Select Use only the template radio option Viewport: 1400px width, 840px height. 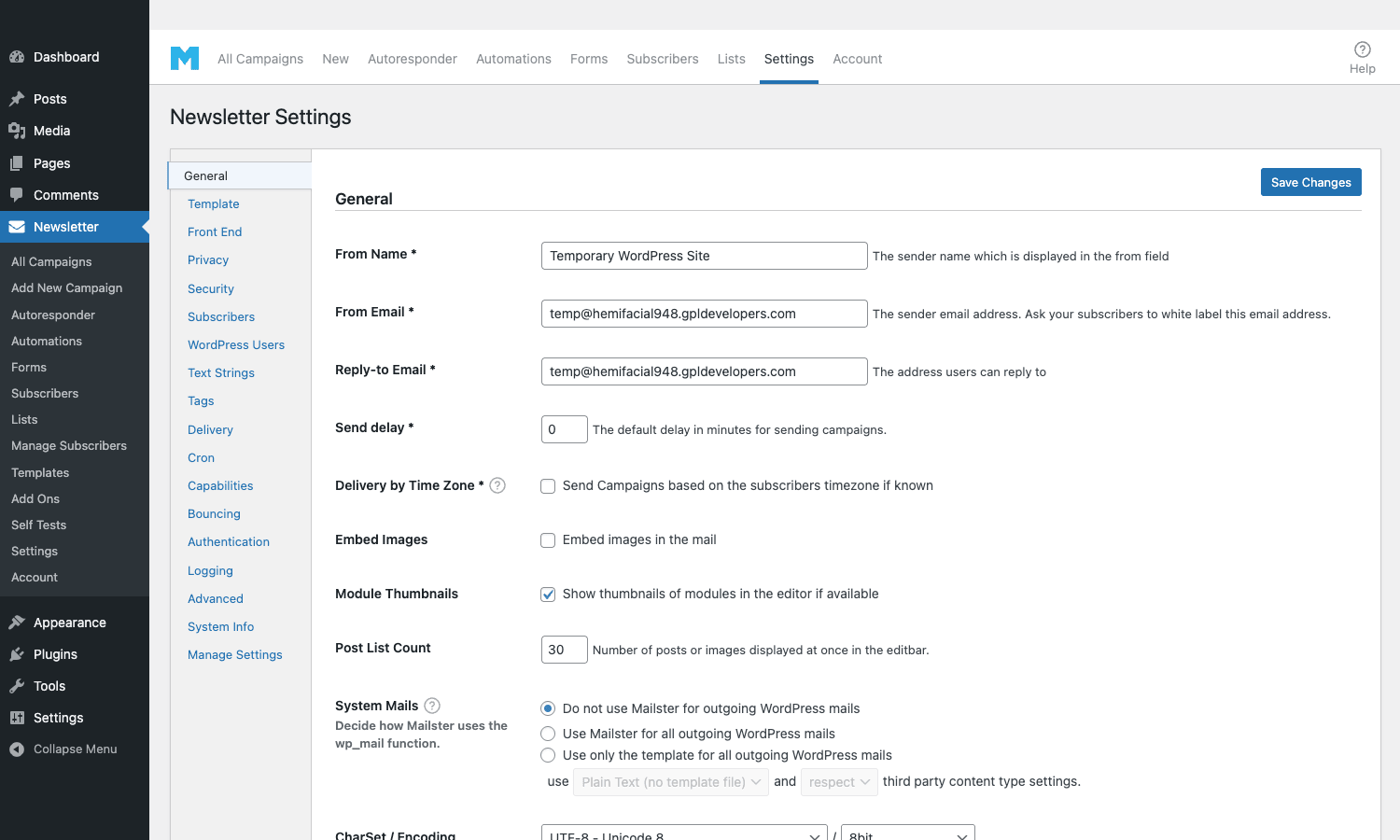(548, 755)
